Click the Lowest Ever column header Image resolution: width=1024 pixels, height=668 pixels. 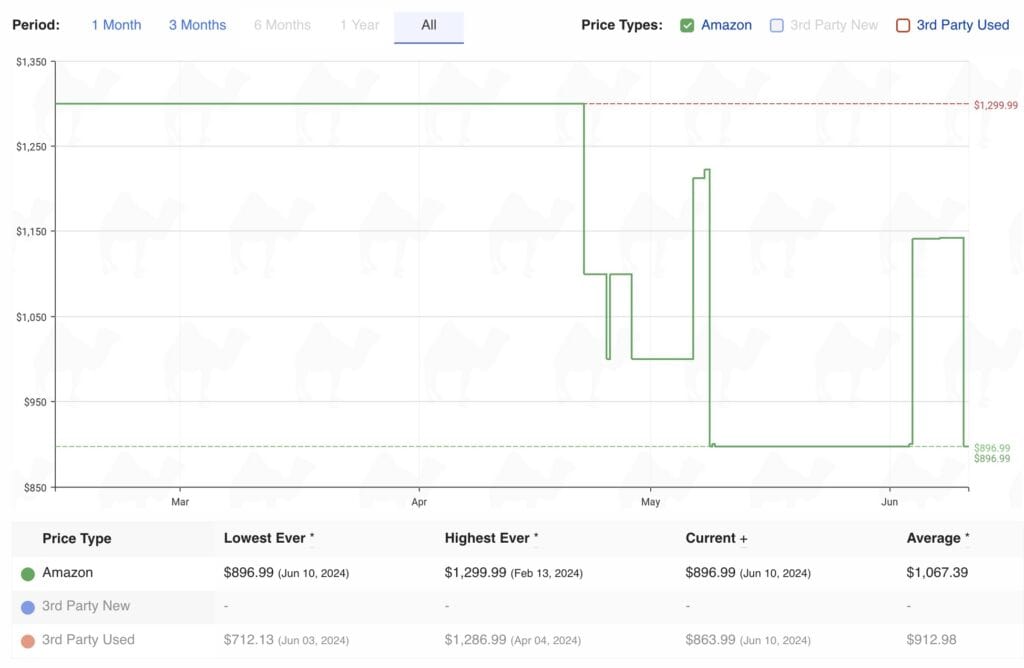click(x=265, y=538)
